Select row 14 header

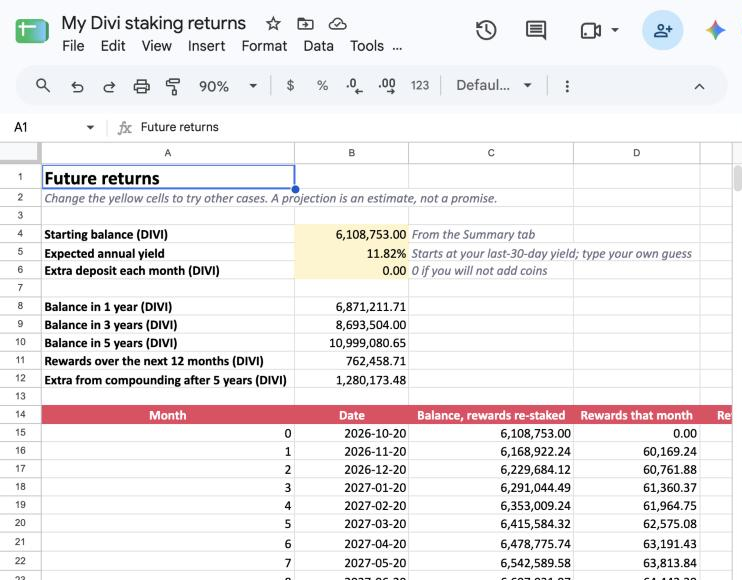coord(20,414)
